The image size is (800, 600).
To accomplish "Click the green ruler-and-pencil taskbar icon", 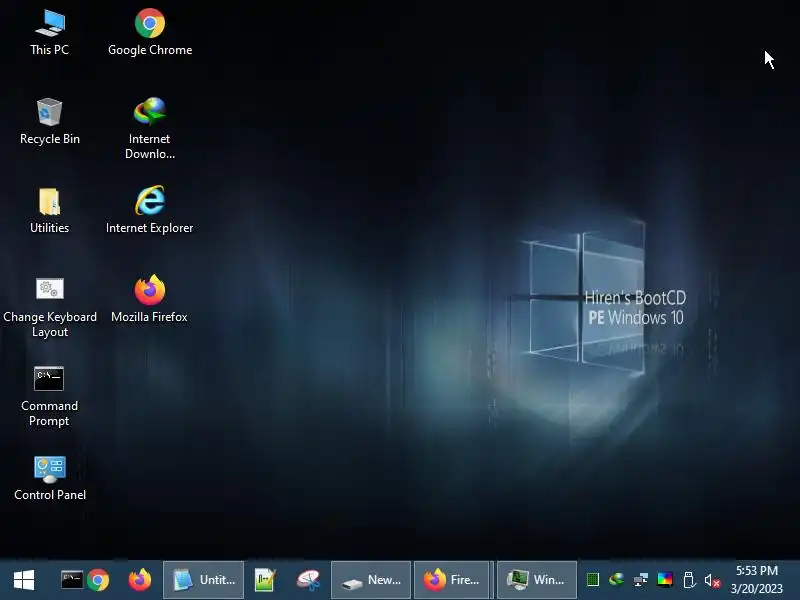I will pos(265,580).
